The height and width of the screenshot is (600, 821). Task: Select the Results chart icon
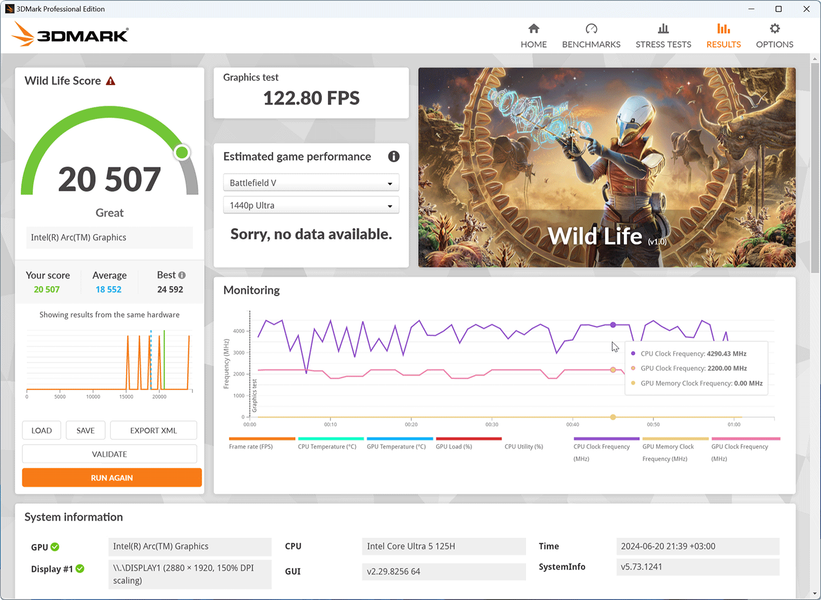[x=723, y=28]
